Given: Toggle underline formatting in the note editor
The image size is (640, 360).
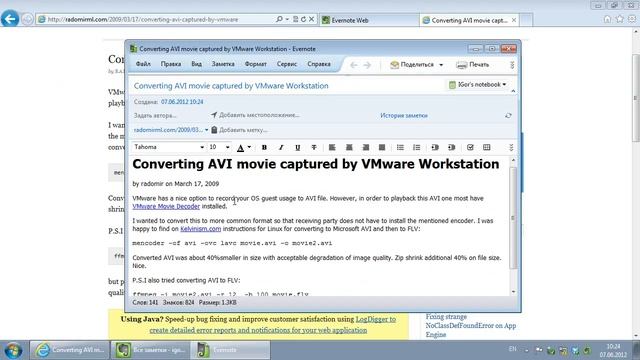Looking at the screenshot, I should (298, 147).
